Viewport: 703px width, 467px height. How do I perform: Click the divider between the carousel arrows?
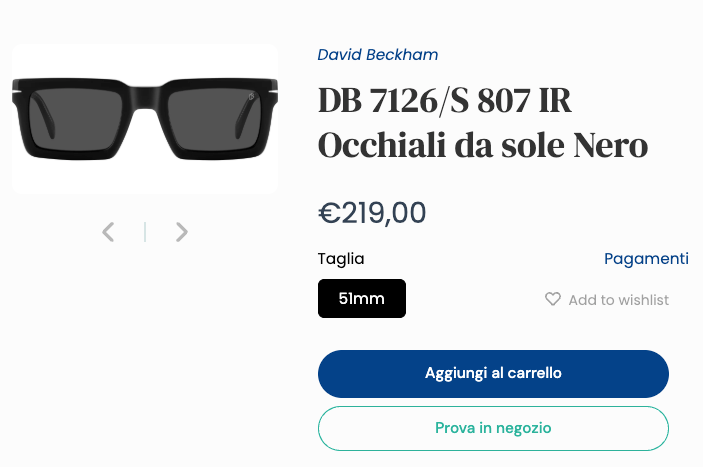click(x=145, y=232)
